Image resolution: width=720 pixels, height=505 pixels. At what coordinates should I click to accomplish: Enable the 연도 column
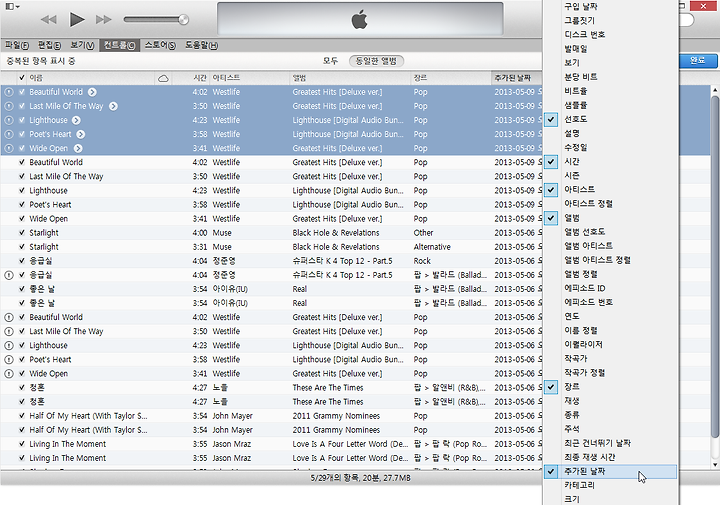coord(610,316)
